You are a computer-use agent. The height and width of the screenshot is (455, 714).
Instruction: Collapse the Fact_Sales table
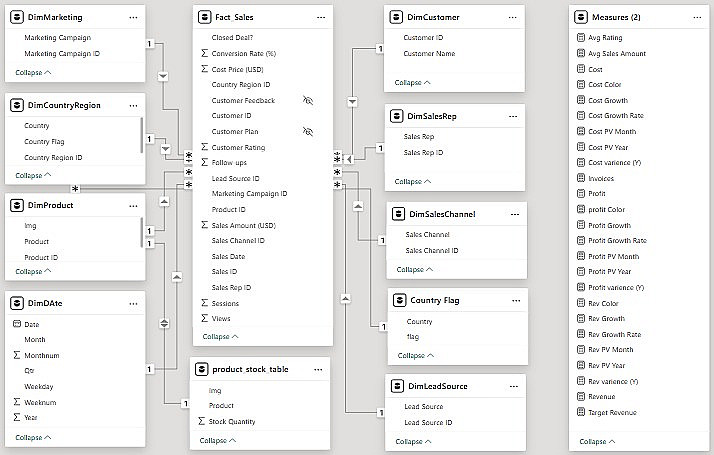[221, 337]
